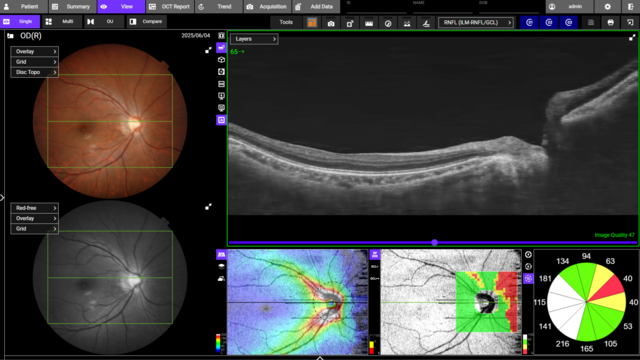Toggle the highlighted clock-sector chart icon
640x360 pixels.
point(528,278)
